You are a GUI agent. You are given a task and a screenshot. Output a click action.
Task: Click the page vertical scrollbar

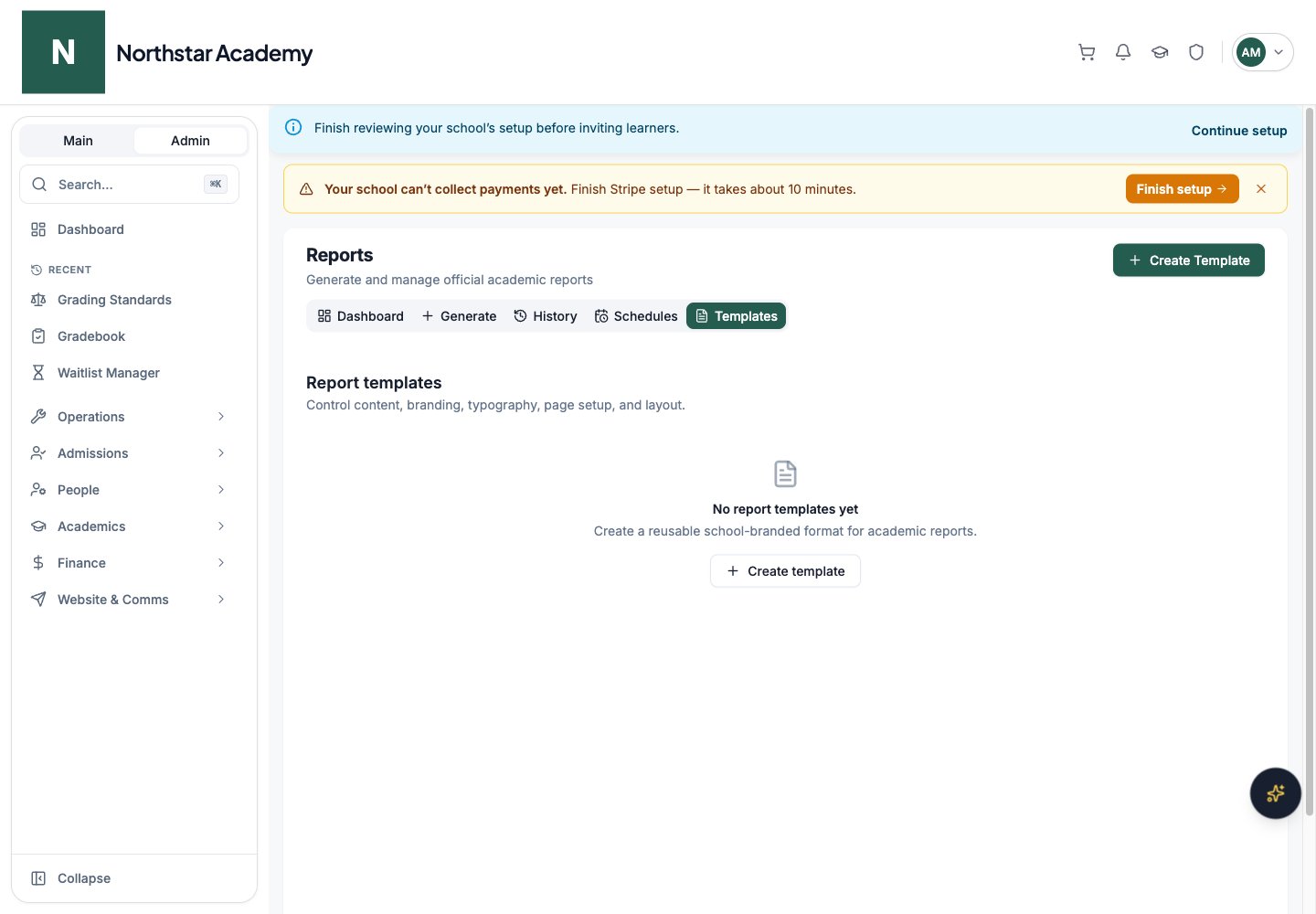click(1309, 462)
